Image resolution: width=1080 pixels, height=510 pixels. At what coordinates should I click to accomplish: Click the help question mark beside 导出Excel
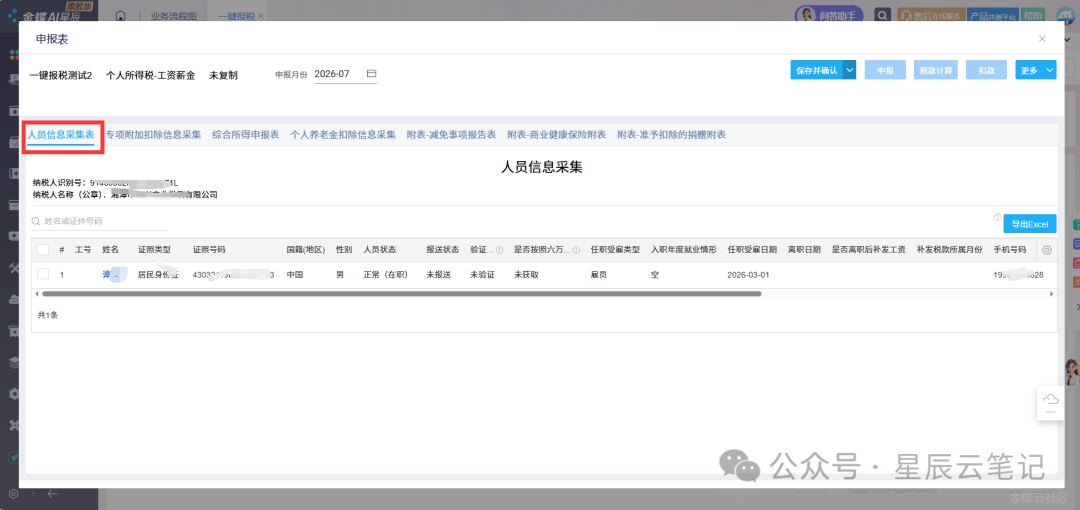click(x=997, y=217)
